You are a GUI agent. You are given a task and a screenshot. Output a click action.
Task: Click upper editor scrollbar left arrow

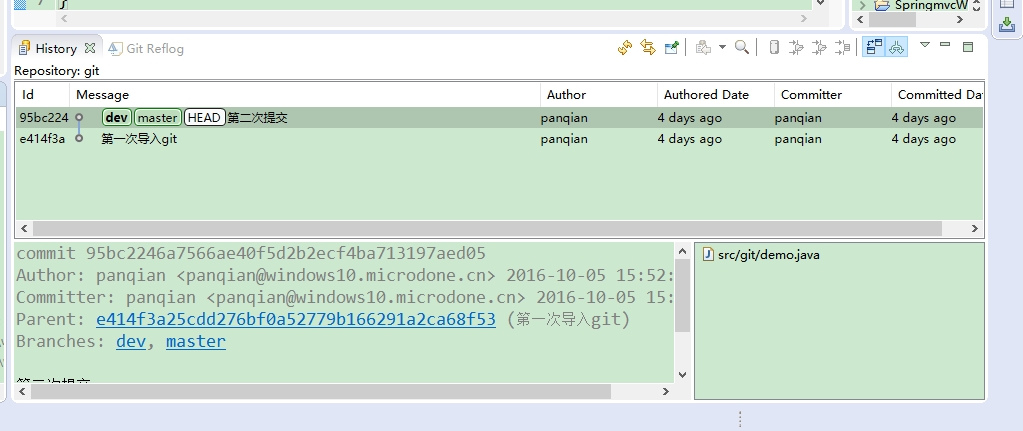65,19
